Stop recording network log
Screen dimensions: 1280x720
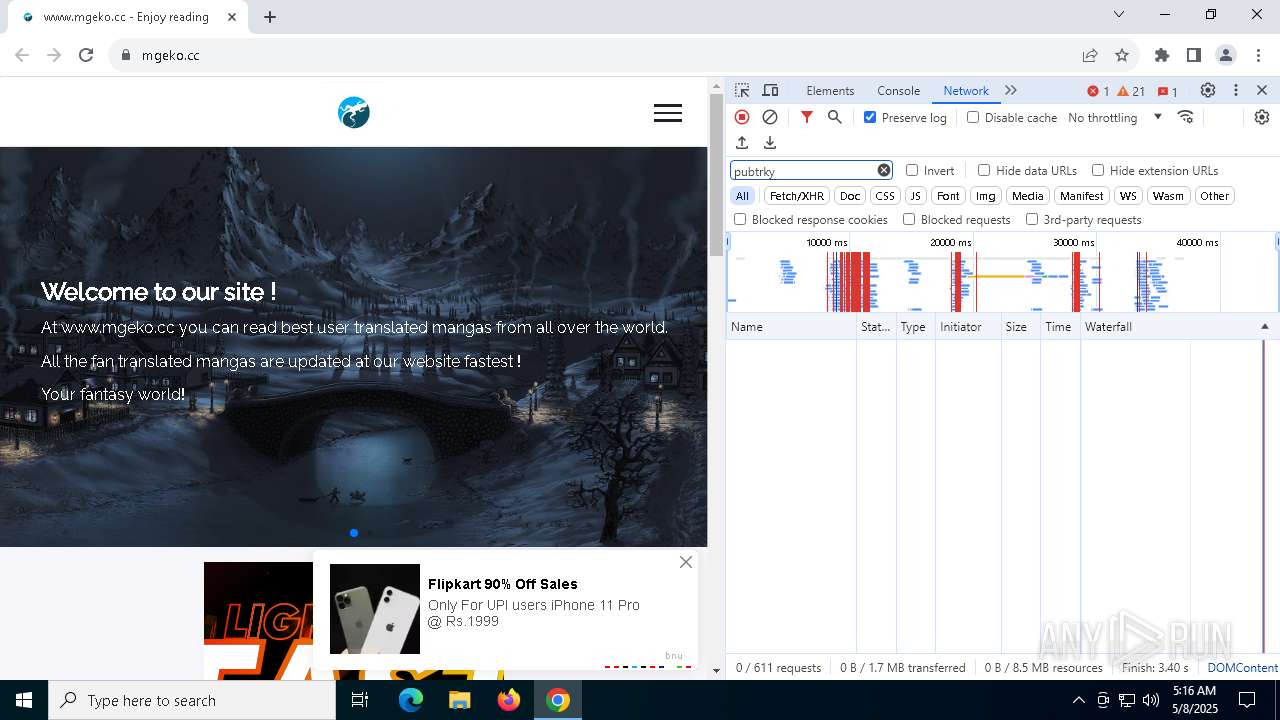coord(742,117)
